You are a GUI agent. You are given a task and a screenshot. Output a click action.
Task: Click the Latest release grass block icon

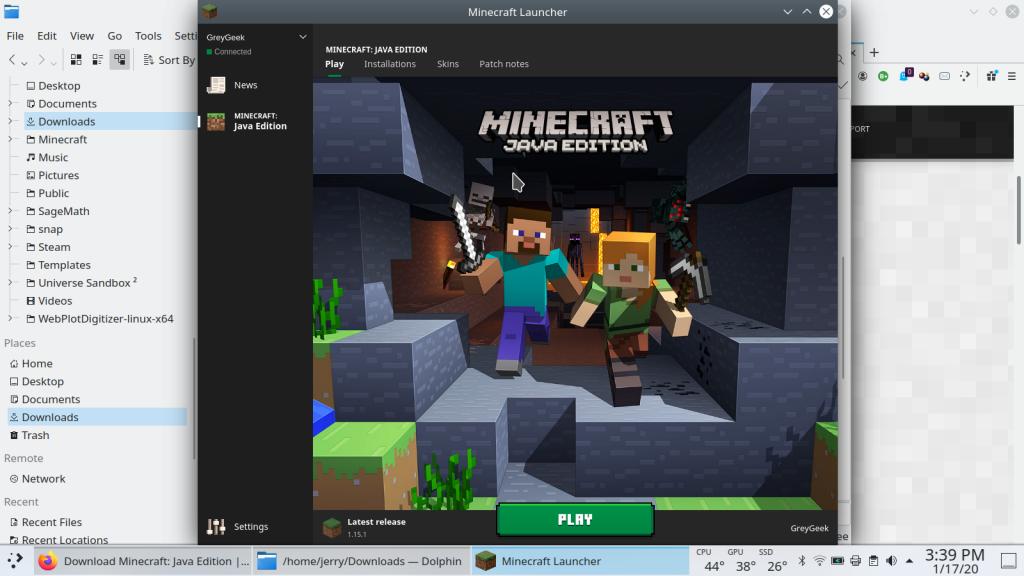(332, 527)
